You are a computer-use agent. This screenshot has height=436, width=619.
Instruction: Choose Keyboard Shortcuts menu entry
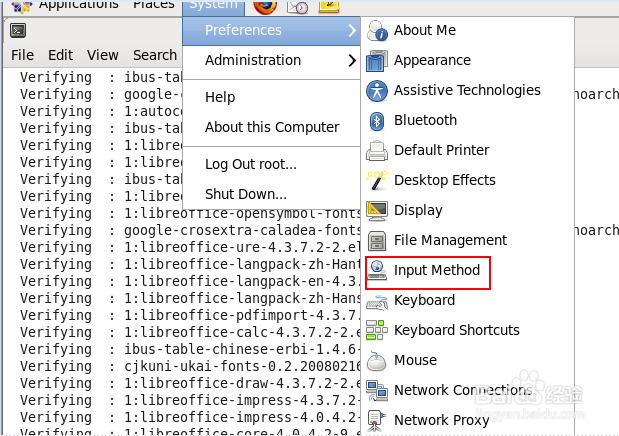(x=456, y=331)
